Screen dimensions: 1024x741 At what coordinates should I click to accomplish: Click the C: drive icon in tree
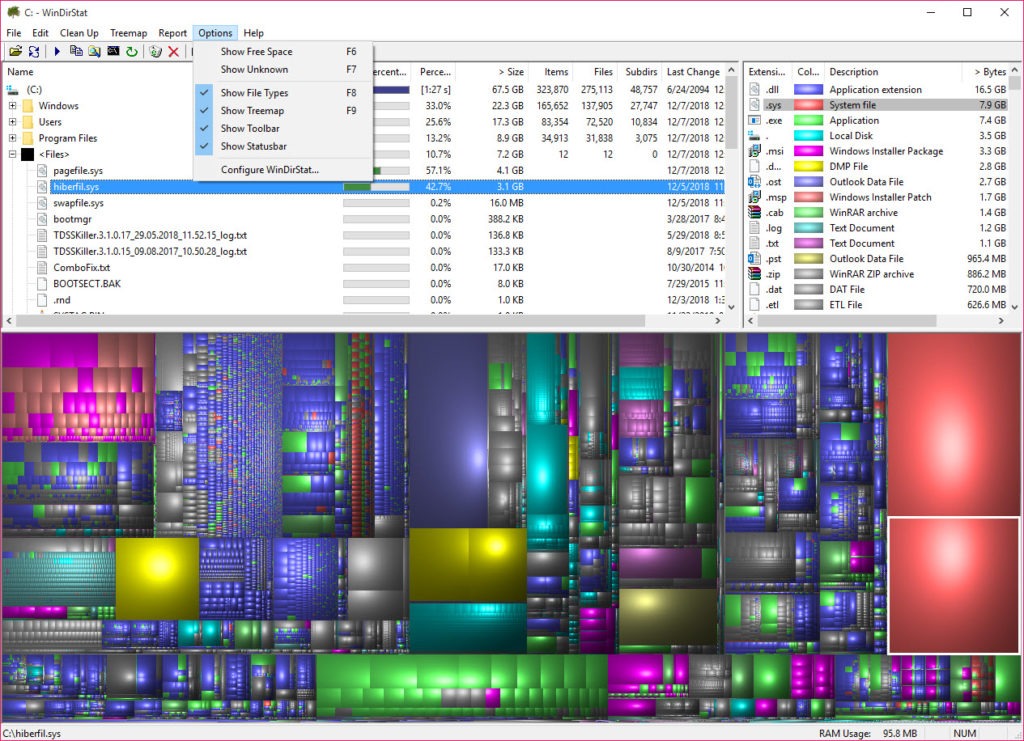(13, 89)
